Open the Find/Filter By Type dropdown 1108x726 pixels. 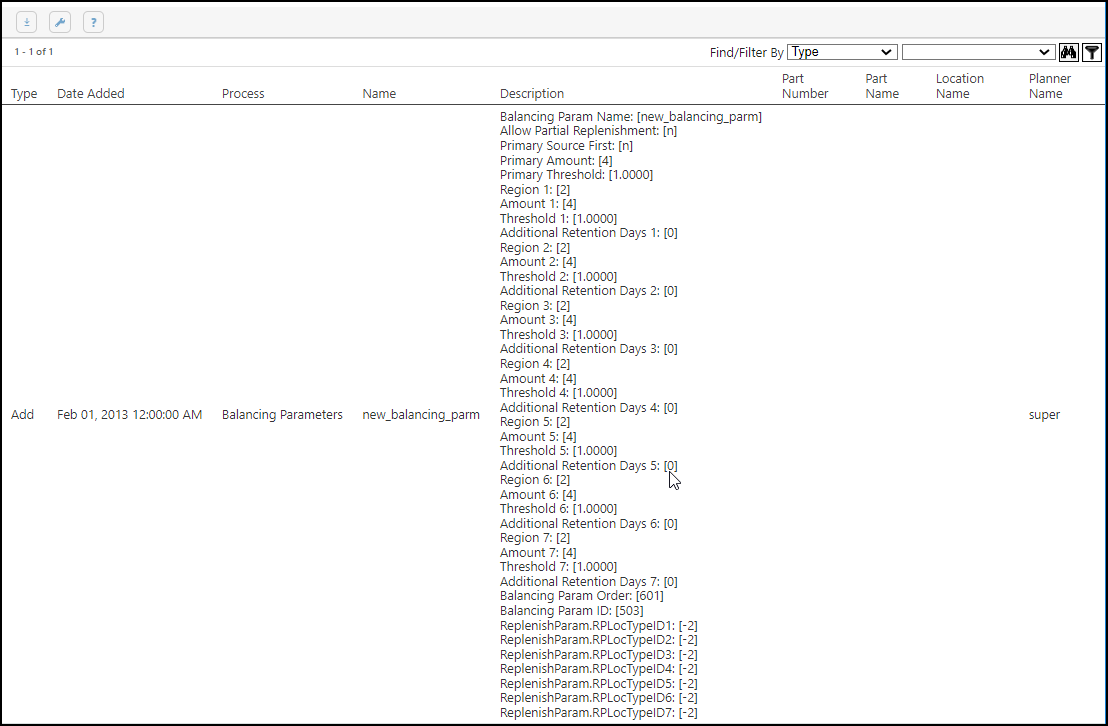point(842,52)
